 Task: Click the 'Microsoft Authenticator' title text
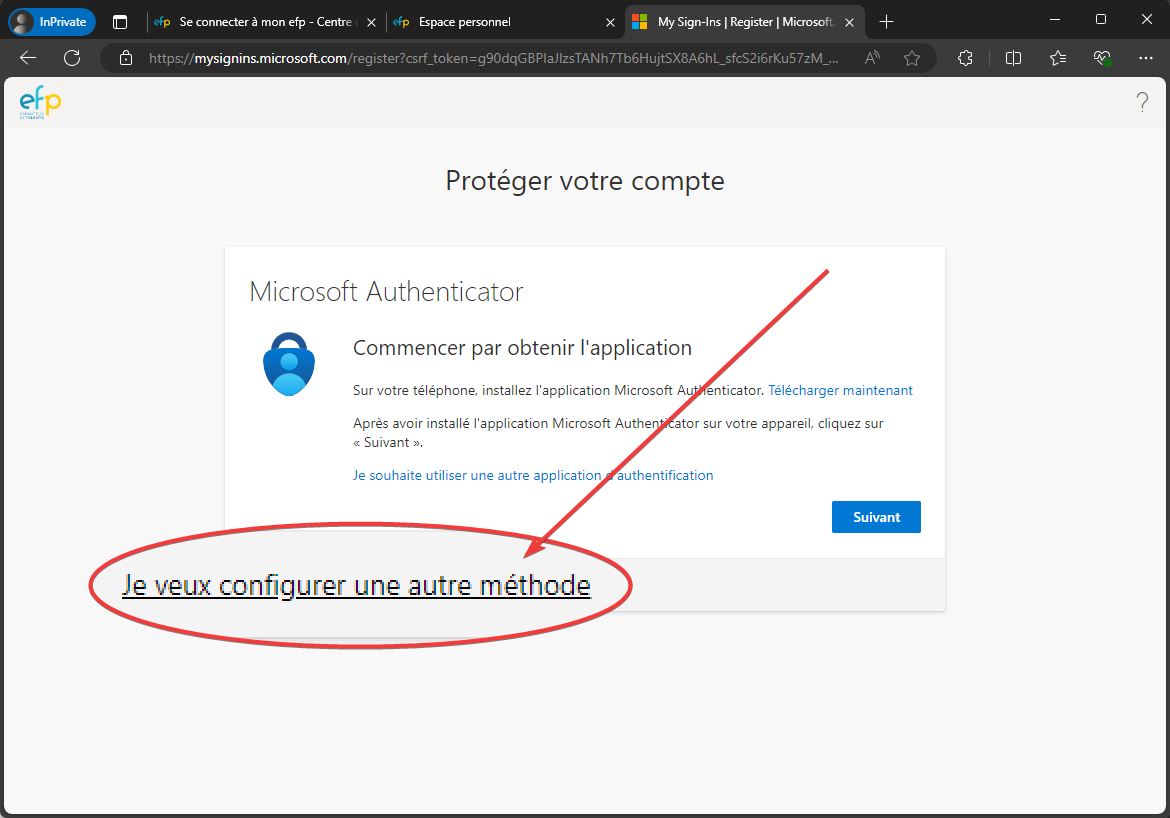tap(386, 291)
